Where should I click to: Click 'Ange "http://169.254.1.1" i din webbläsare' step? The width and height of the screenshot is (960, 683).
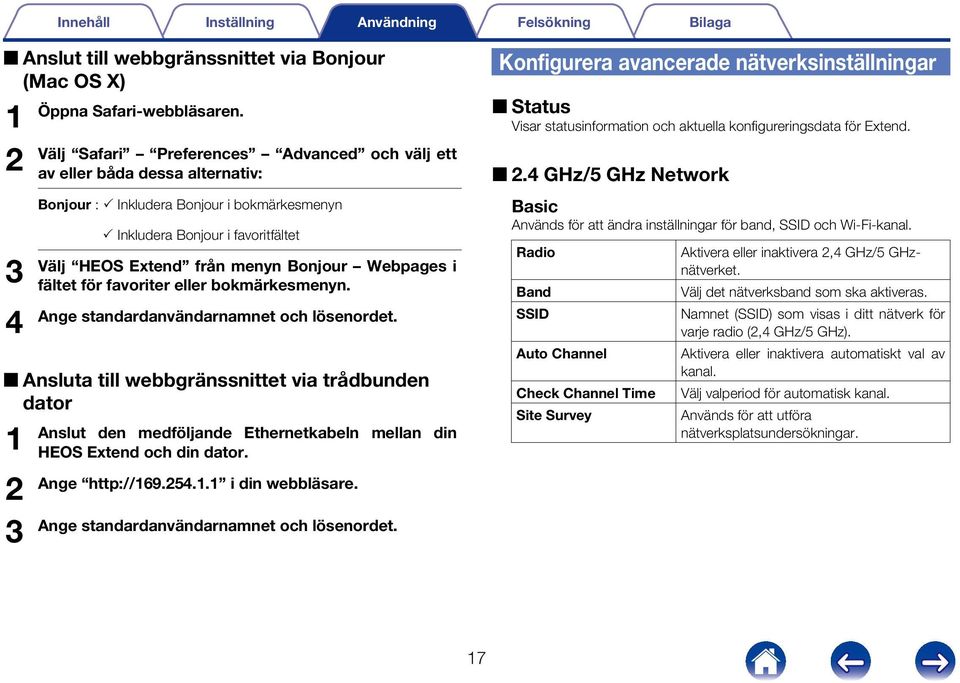(x=198, y=483)
